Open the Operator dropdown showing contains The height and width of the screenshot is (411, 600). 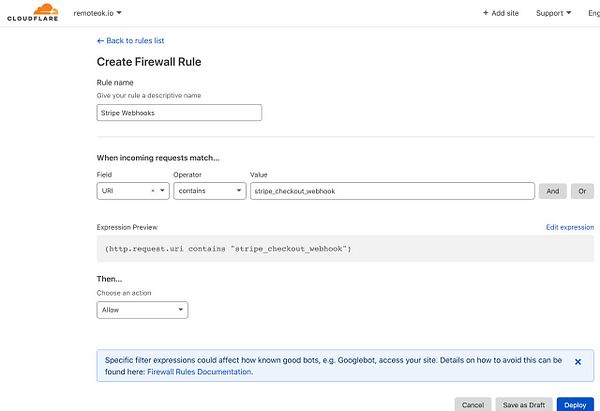tap(209, 190)
